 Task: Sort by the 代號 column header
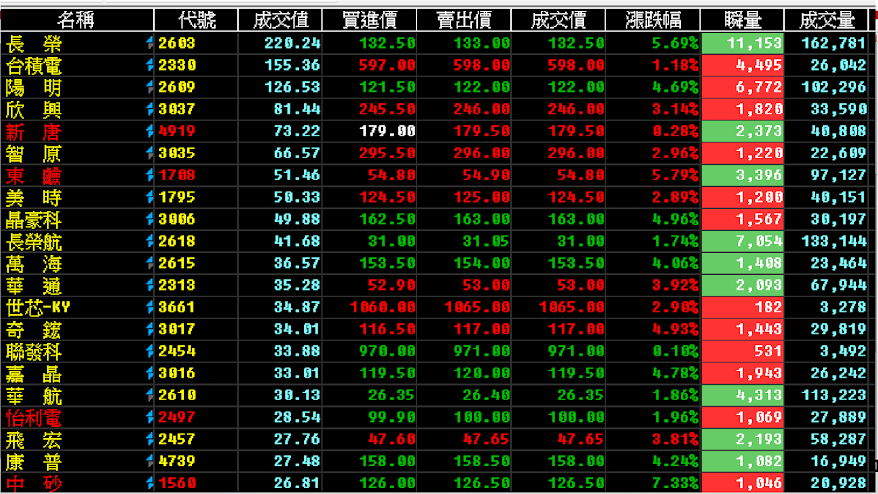197,21
